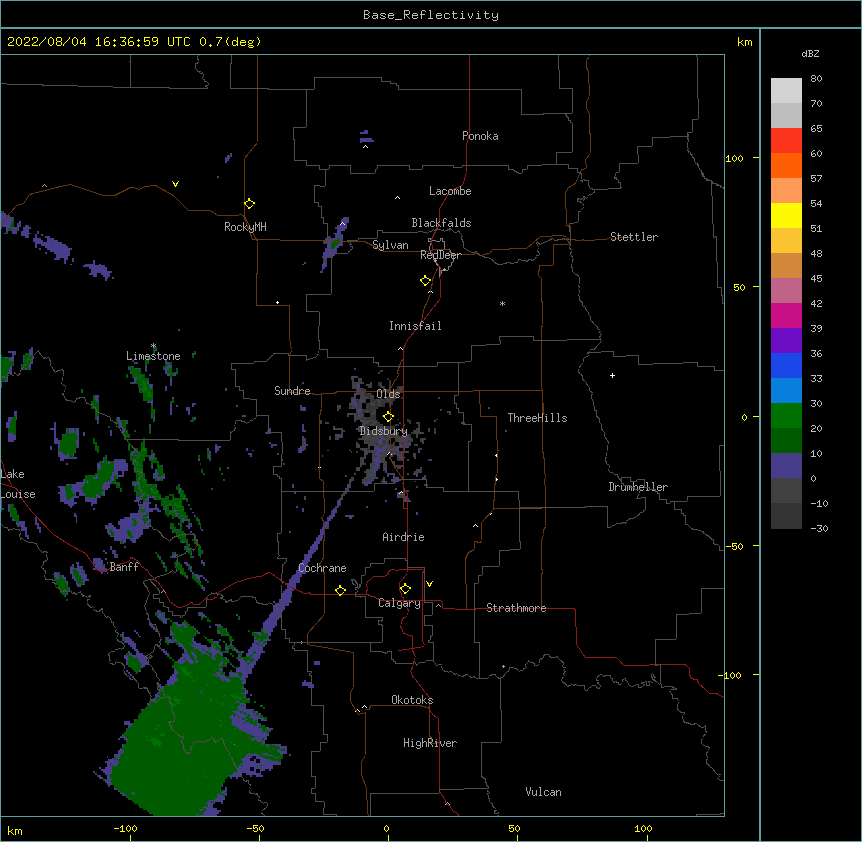Click the Base_Reflectivity title
Image resolution: width=862 pixels, height=842 pixels.
click(x=431, y=15)
